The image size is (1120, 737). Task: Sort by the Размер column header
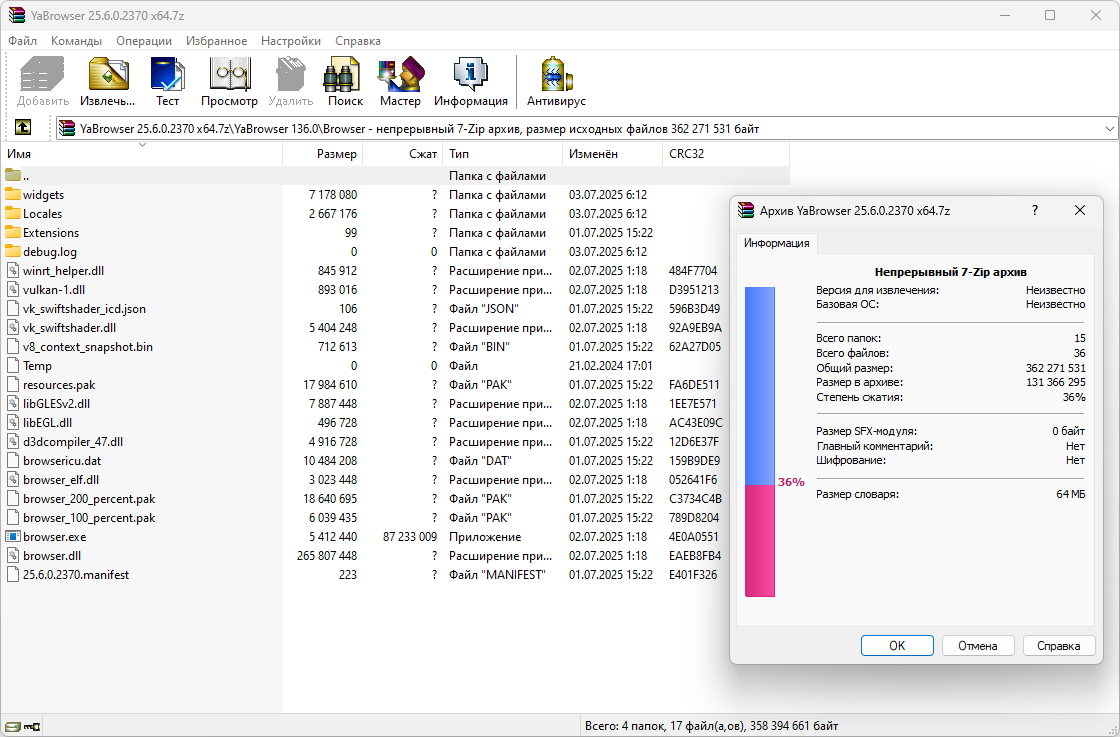[323, 154]
